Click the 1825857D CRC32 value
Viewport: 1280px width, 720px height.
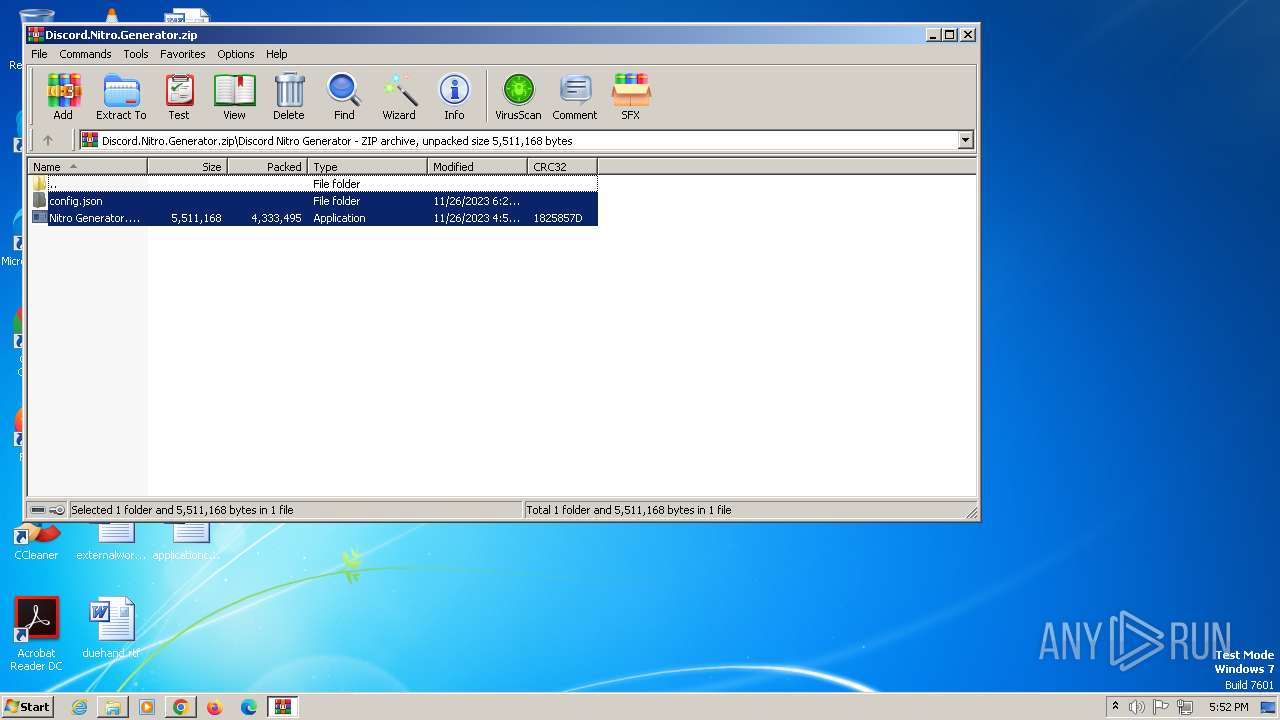tap(558, 218)
